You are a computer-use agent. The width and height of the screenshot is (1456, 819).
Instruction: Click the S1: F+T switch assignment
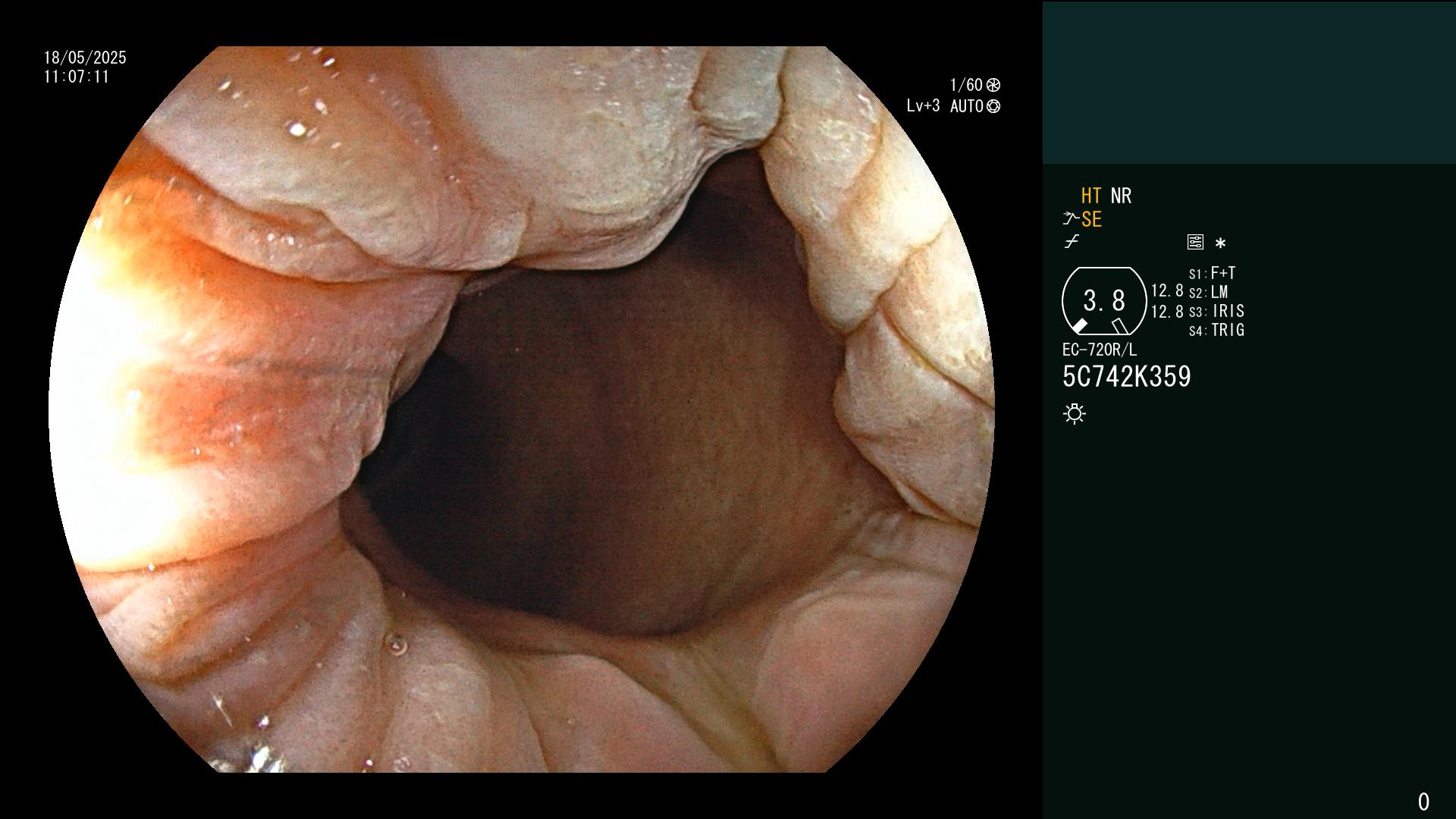(1212, 273)
